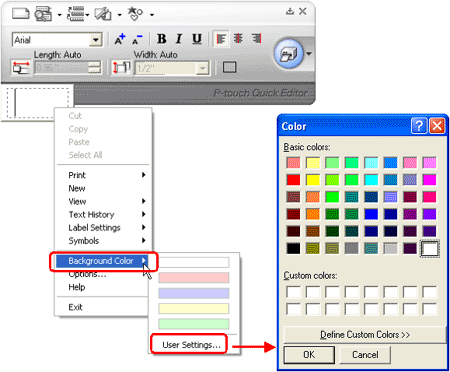The image size is (450, 372).
Task: Pick the lavender background color bar
Action: [194, 293]
